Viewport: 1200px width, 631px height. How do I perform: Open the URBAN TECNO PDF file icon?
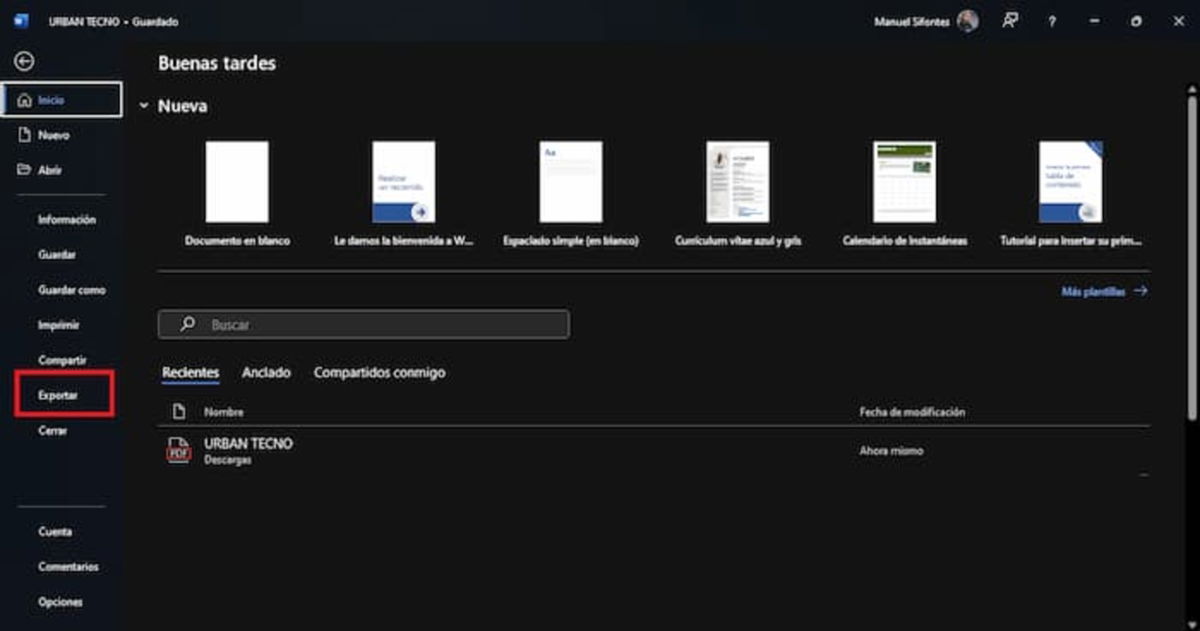[178, 450]
